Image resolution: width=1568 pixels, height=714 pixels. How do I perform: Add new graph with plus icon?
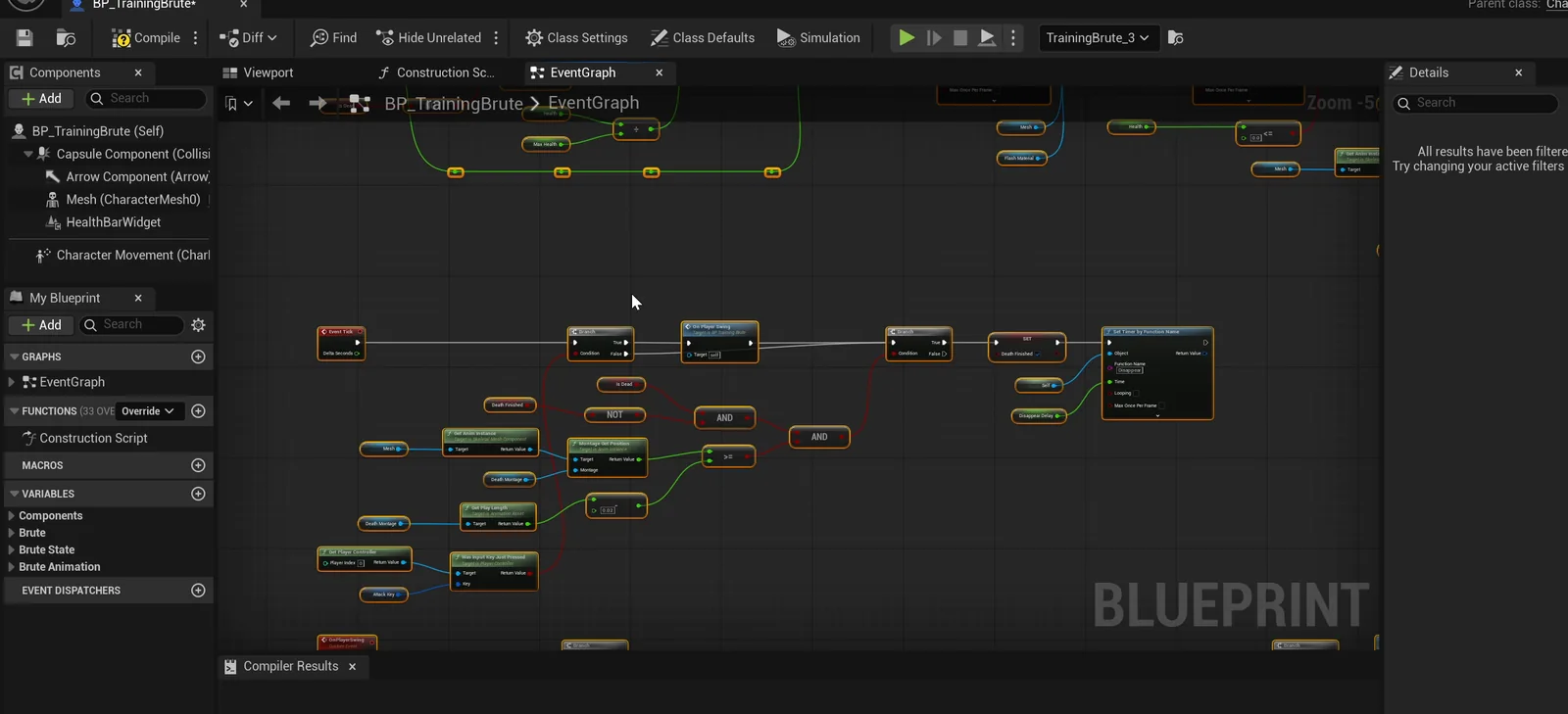coord(198,357)
